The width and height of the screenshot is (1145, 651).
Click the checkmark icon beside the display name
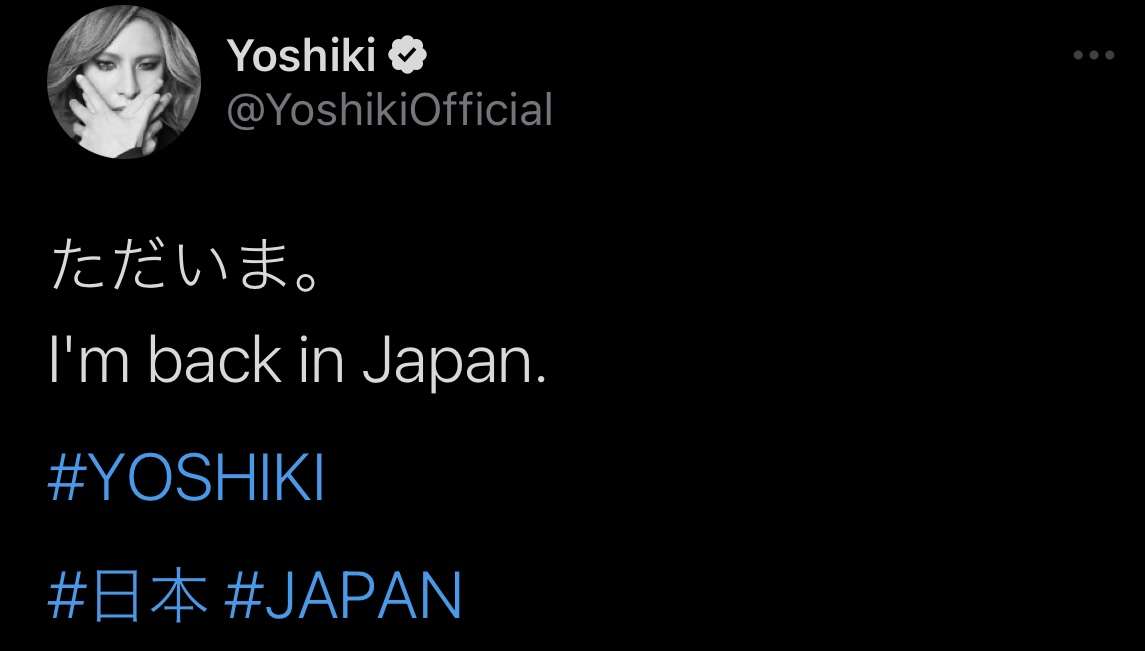[x=407, y=55]
